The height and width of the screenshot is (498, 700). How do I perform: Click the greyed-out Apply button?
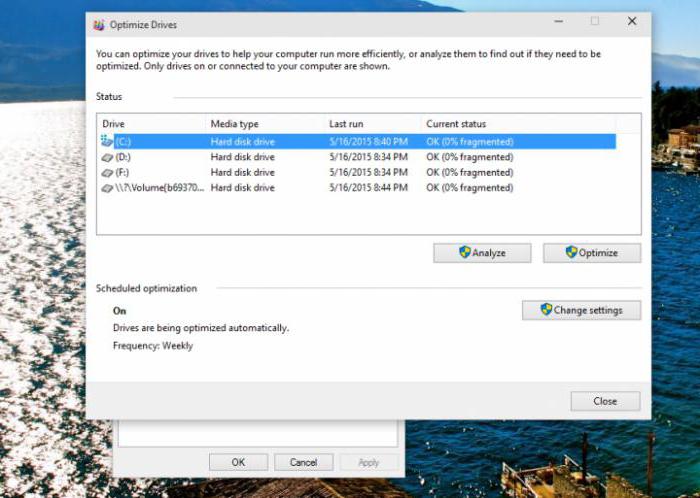(x=368, y=463)
